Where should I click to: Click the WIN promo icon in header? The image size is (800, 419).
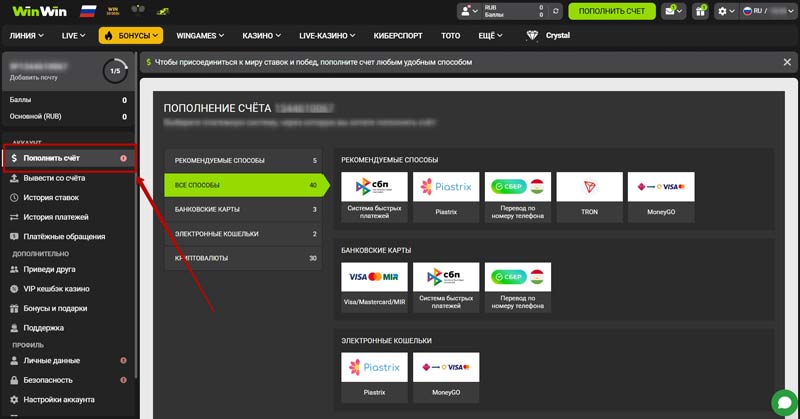pyautogui.click(x=113, y=11)
